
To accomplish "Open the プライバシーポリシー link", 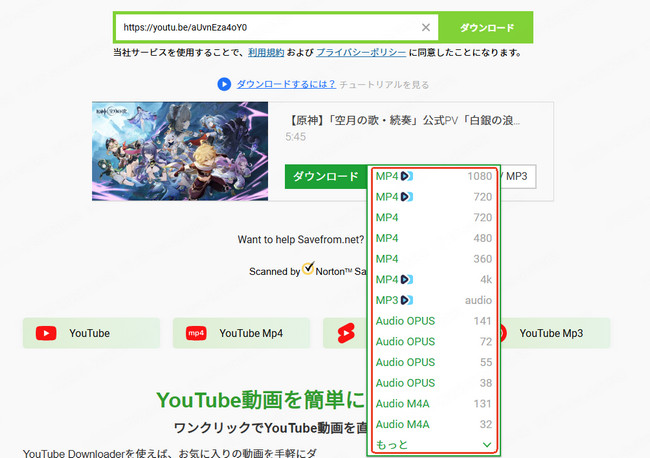I will [361, 53].
